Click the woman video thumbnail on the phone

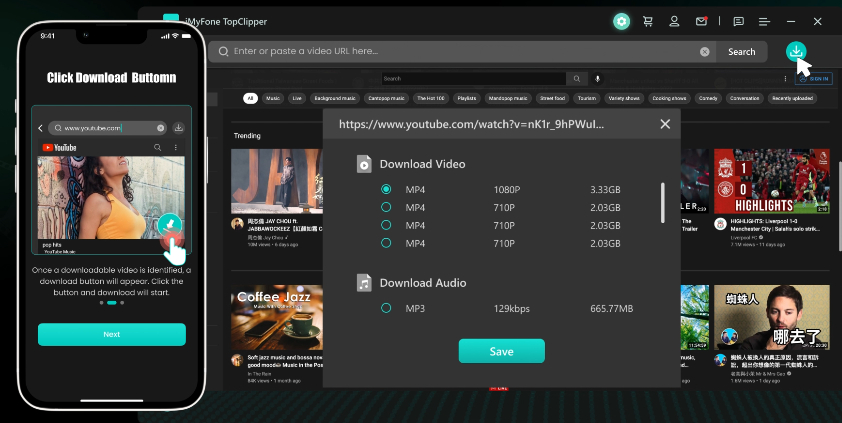(111, 198)
